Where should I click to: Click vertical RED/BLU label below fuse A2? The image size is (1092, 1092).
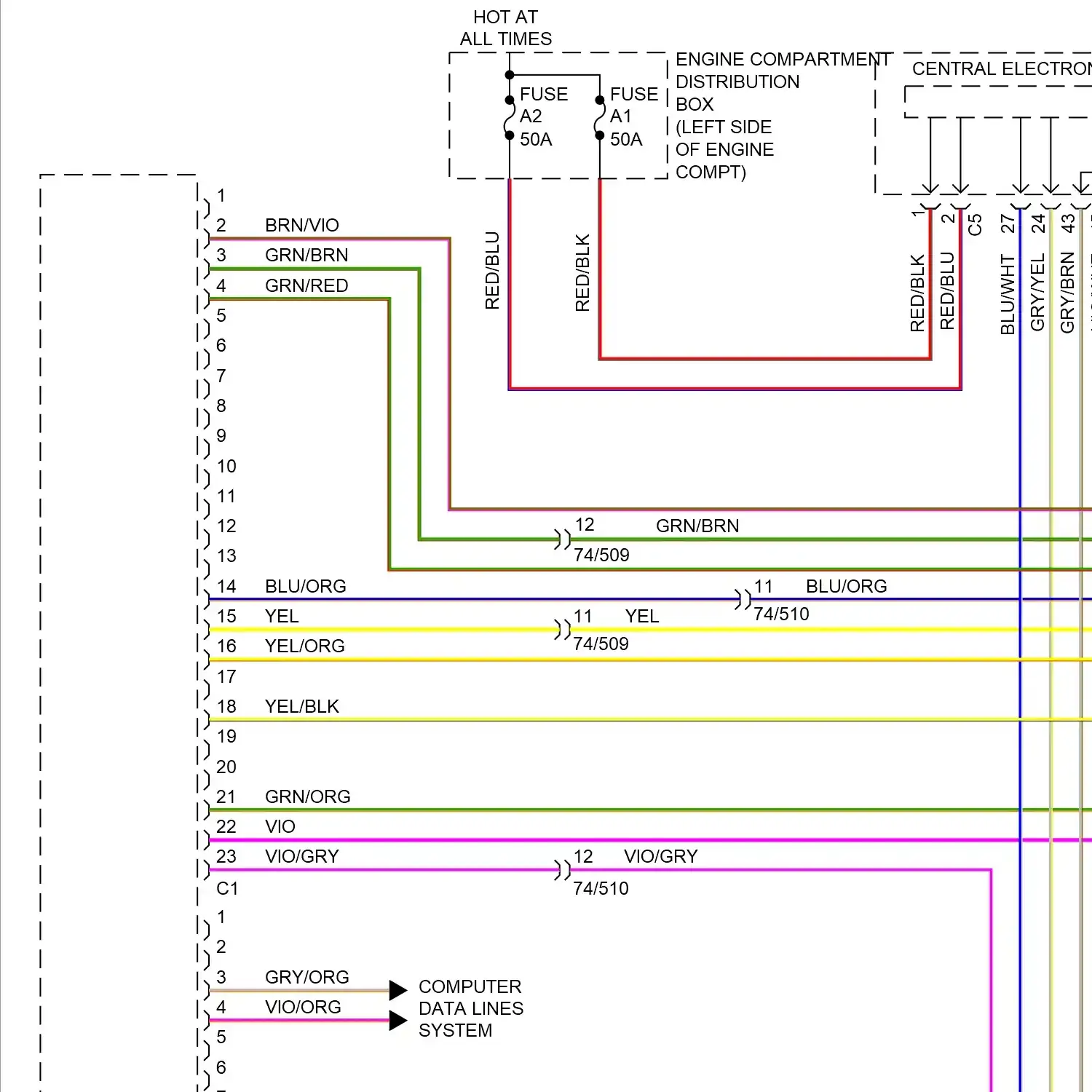[x=493, y=271]
